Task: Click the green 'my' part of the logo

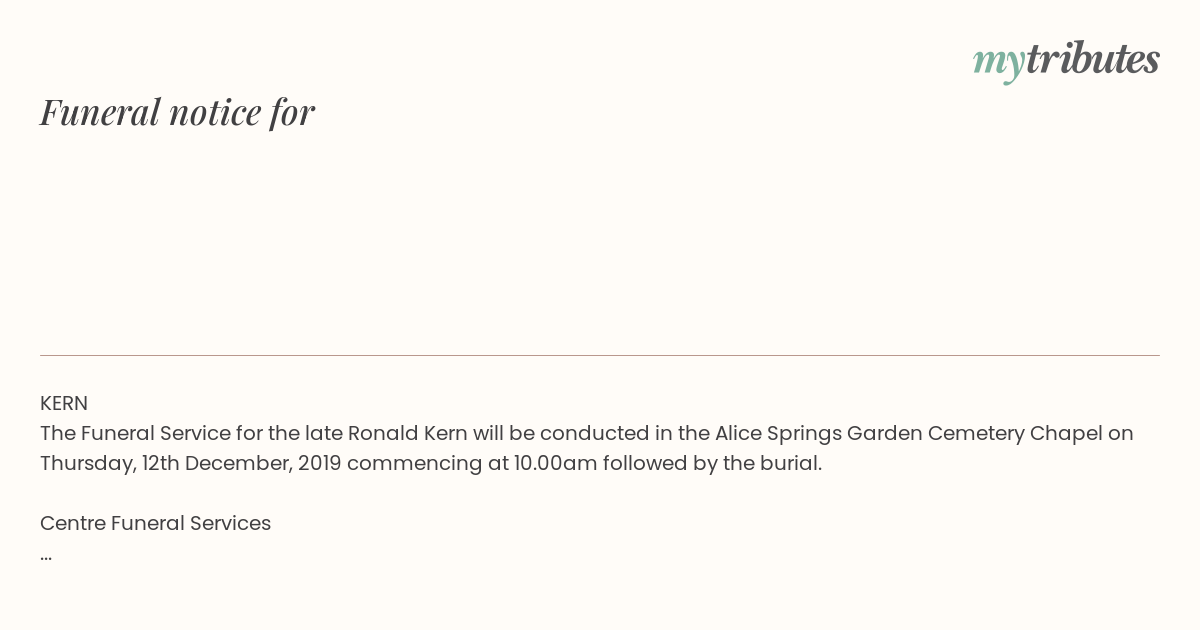Action: [998, 64]
